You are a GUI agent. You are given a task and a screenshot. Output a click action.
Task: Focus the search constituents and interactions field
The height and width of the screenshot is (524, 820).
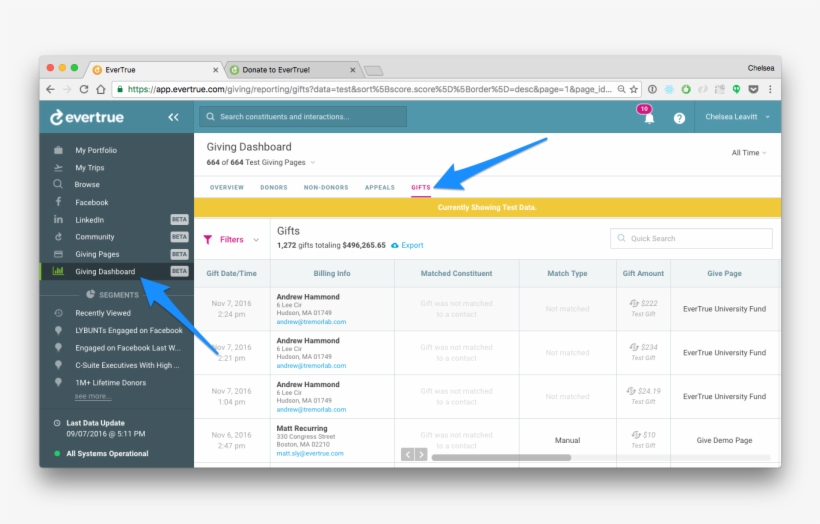303,117
